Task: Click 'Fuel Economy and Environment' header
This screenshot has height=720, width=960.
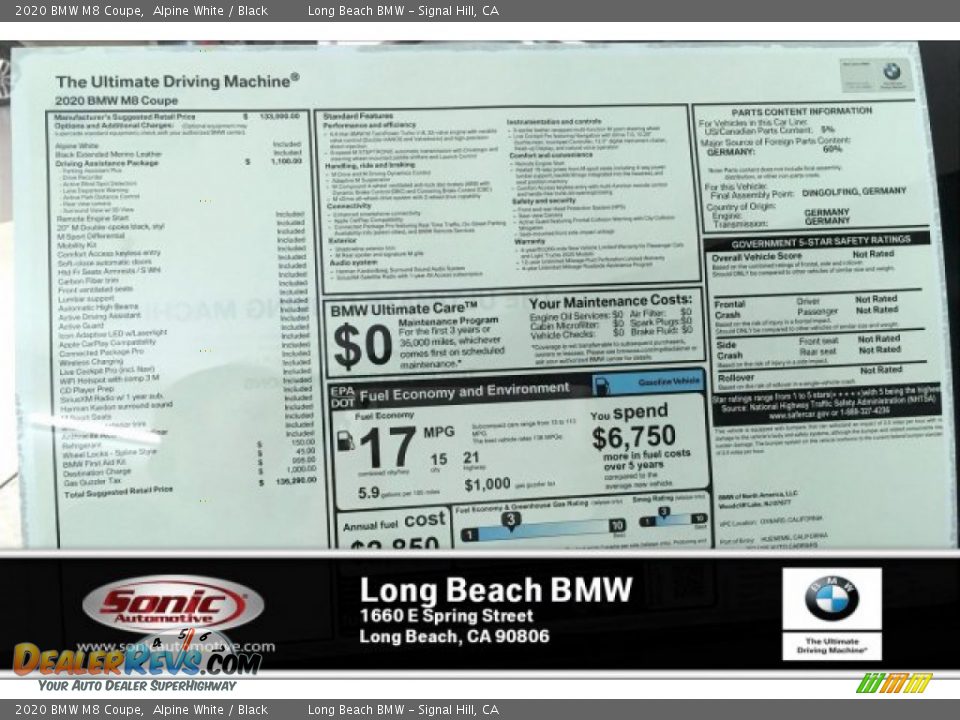Action: pyautogui.click(x=465, y=392)
